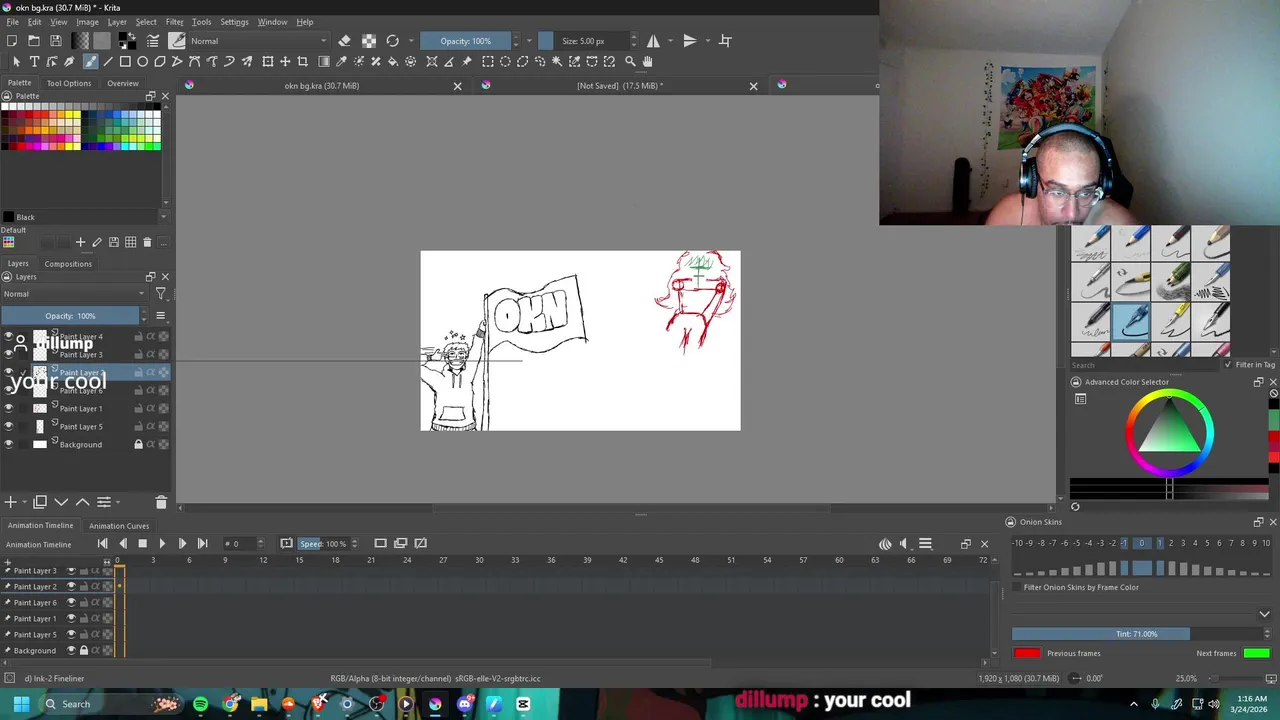Click the Next frames green color button
The width and height of the screenshot is (1280, 720).
coord(1256,653)
